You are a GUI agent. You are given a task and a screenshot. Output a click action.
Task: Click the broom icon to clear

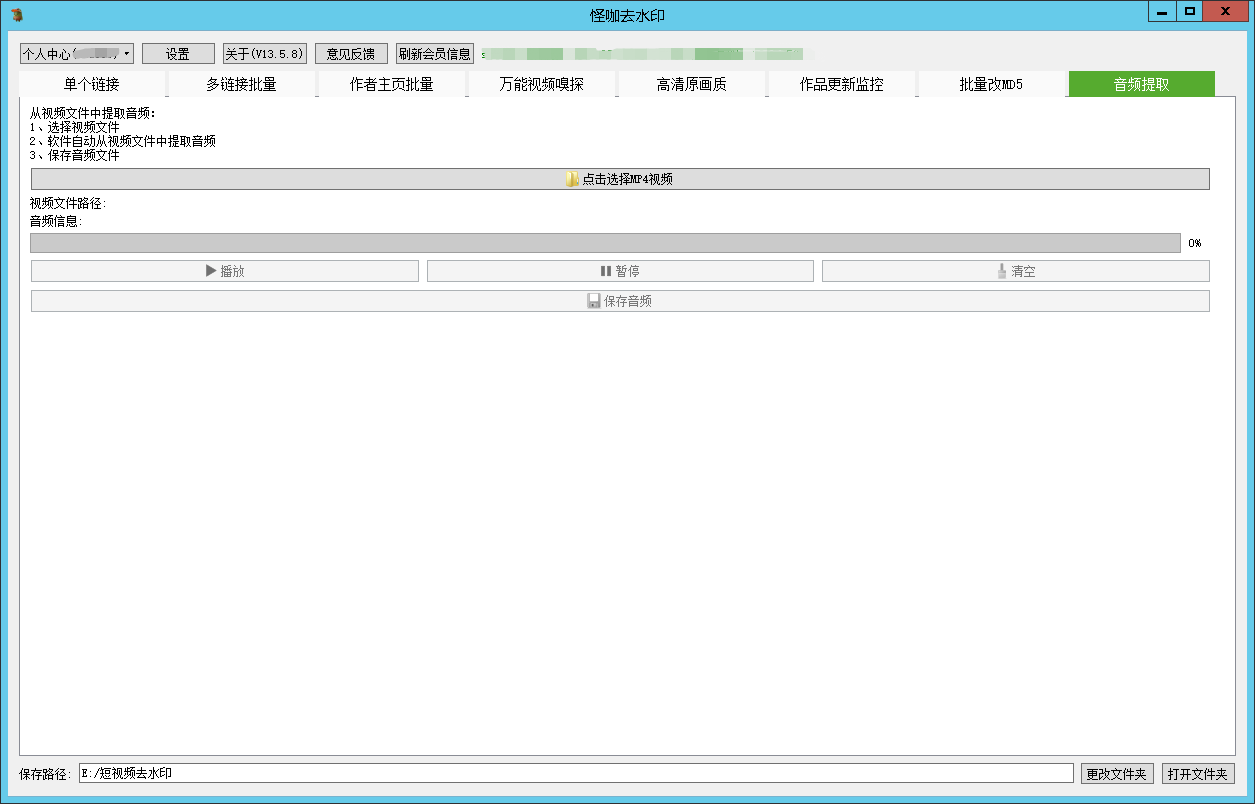pos(1002,271)
